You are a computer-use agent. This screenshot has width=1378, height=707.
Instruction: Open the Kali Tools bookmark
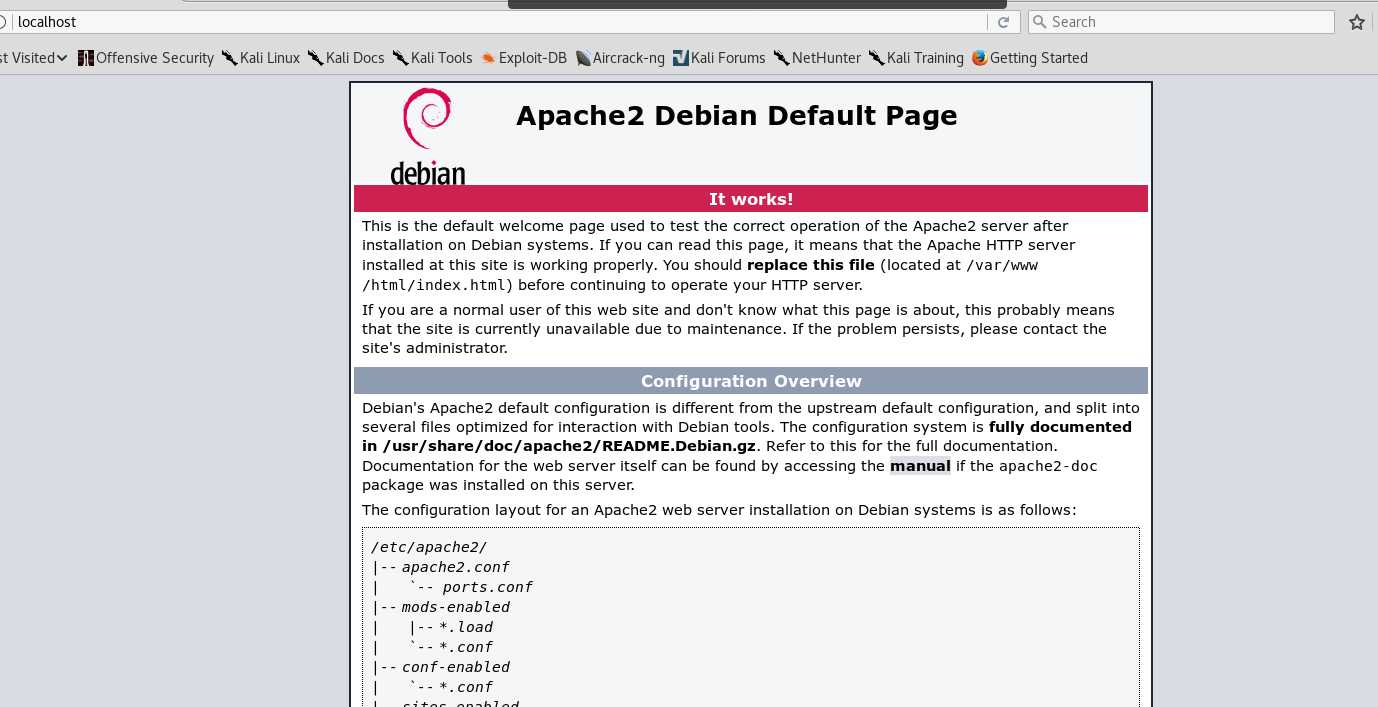[x=432, y=58]
